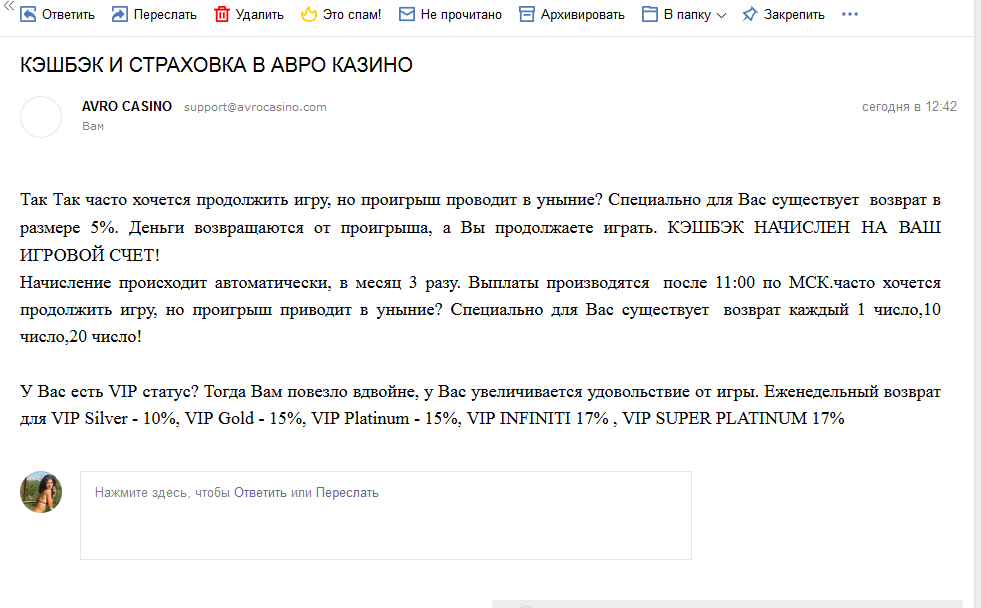Click the sender's blank avatar circle
Image resolution: width=981 pixels, height=608 pixels.
[x=41, y=117]
